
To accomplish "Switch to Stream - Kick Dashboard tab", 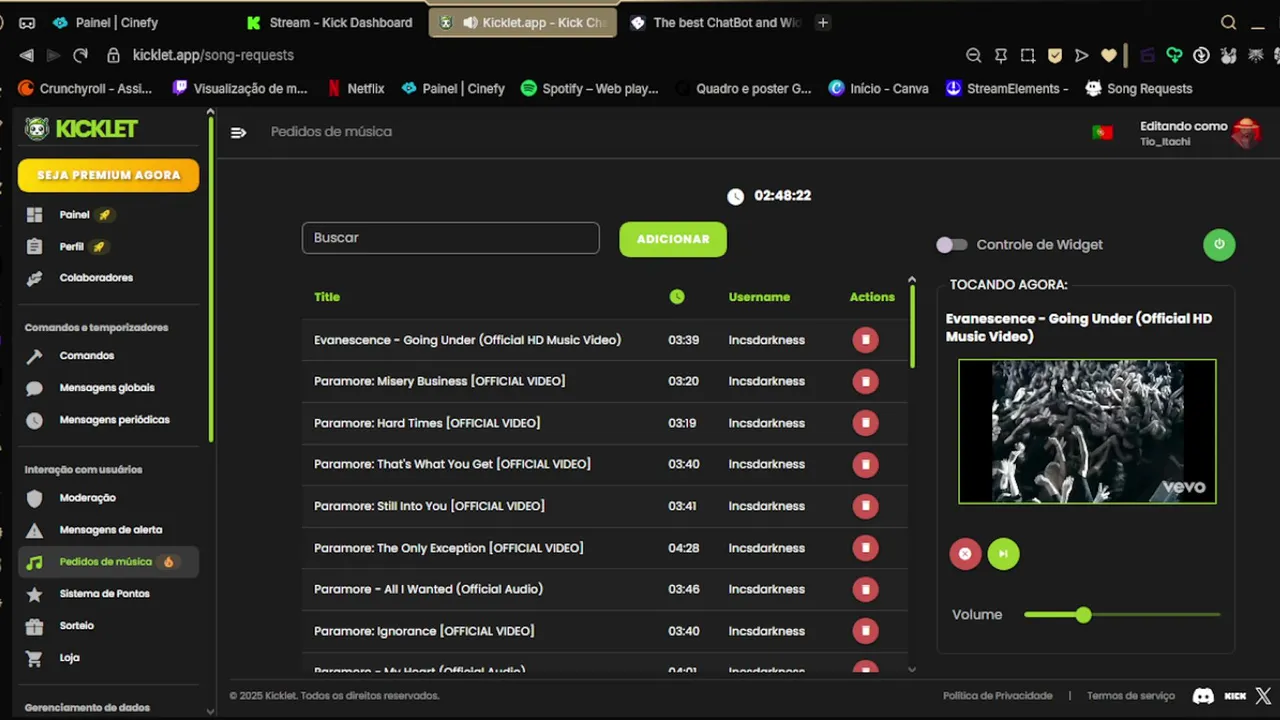I will pyautogui.click(x=330, y=22).
